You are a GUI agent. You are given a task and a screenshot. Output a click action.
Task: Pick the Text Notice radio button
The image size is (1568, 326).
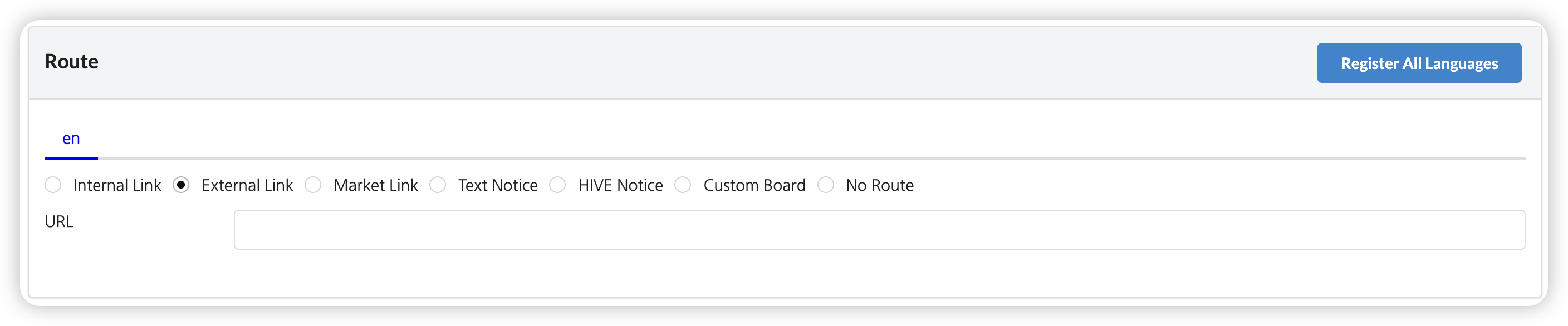tap(438, 185)
